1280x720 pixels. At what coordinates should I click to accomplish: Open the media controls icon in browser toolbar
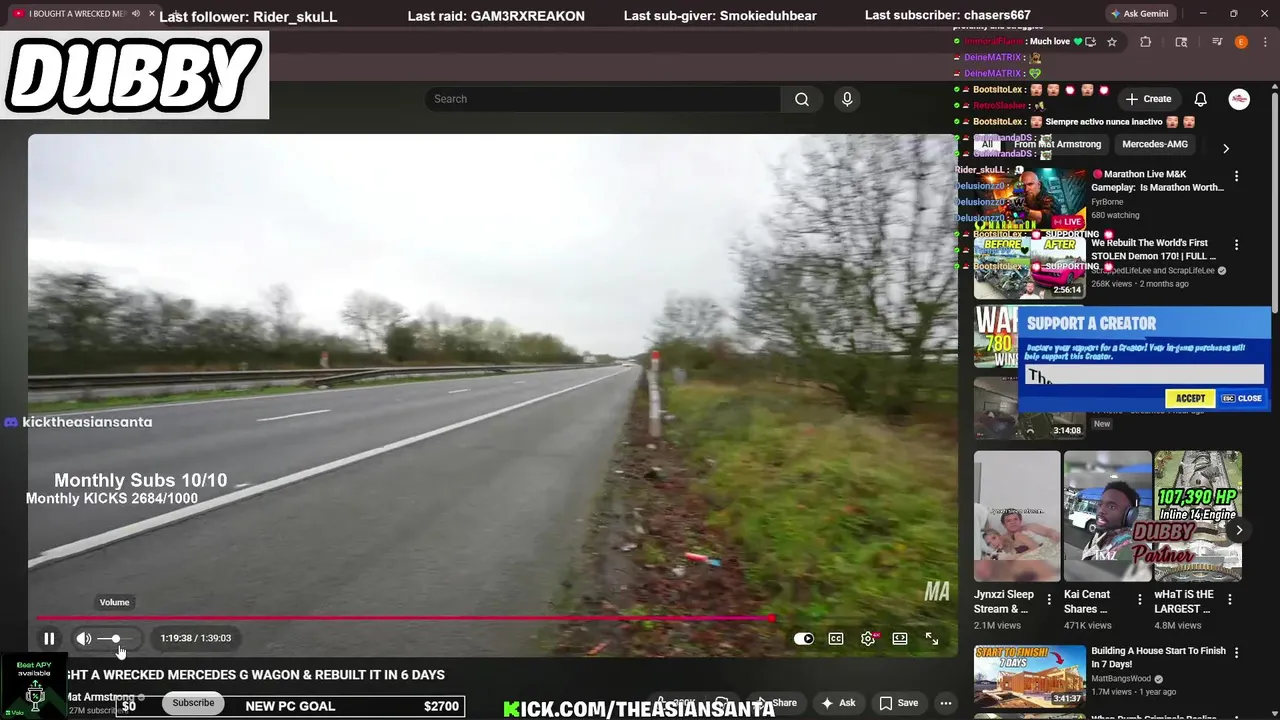click(x=1217, y=42)
